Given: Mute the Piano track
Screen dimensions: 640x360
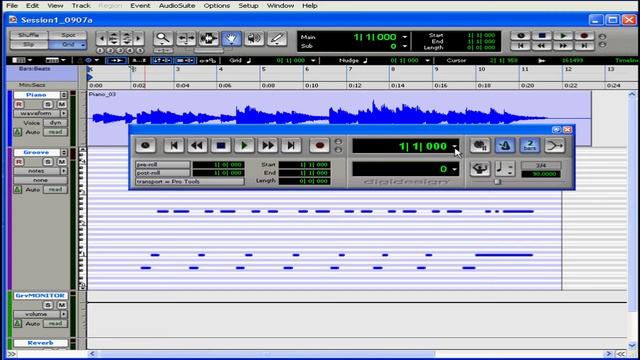Looking at the screenshot, I should point(62,104).
